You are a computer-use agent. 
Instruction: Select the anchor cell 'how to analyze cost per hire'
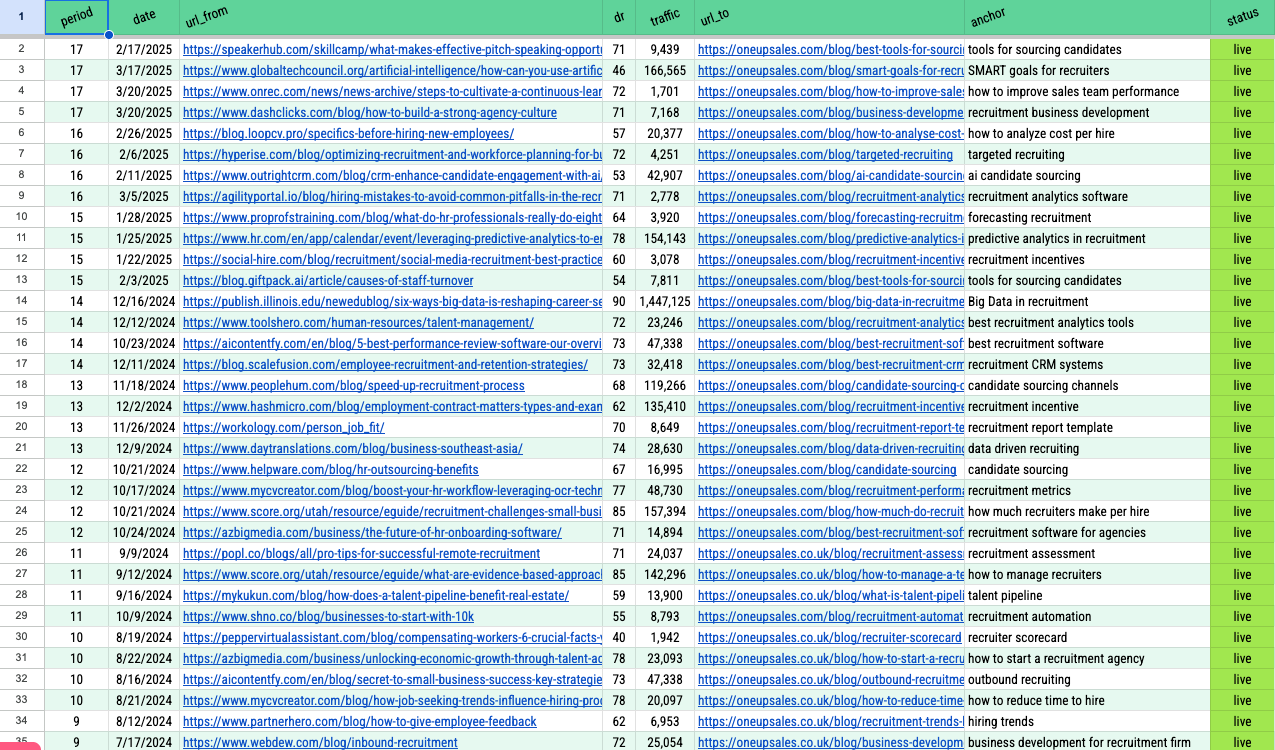coord(1087,133)
